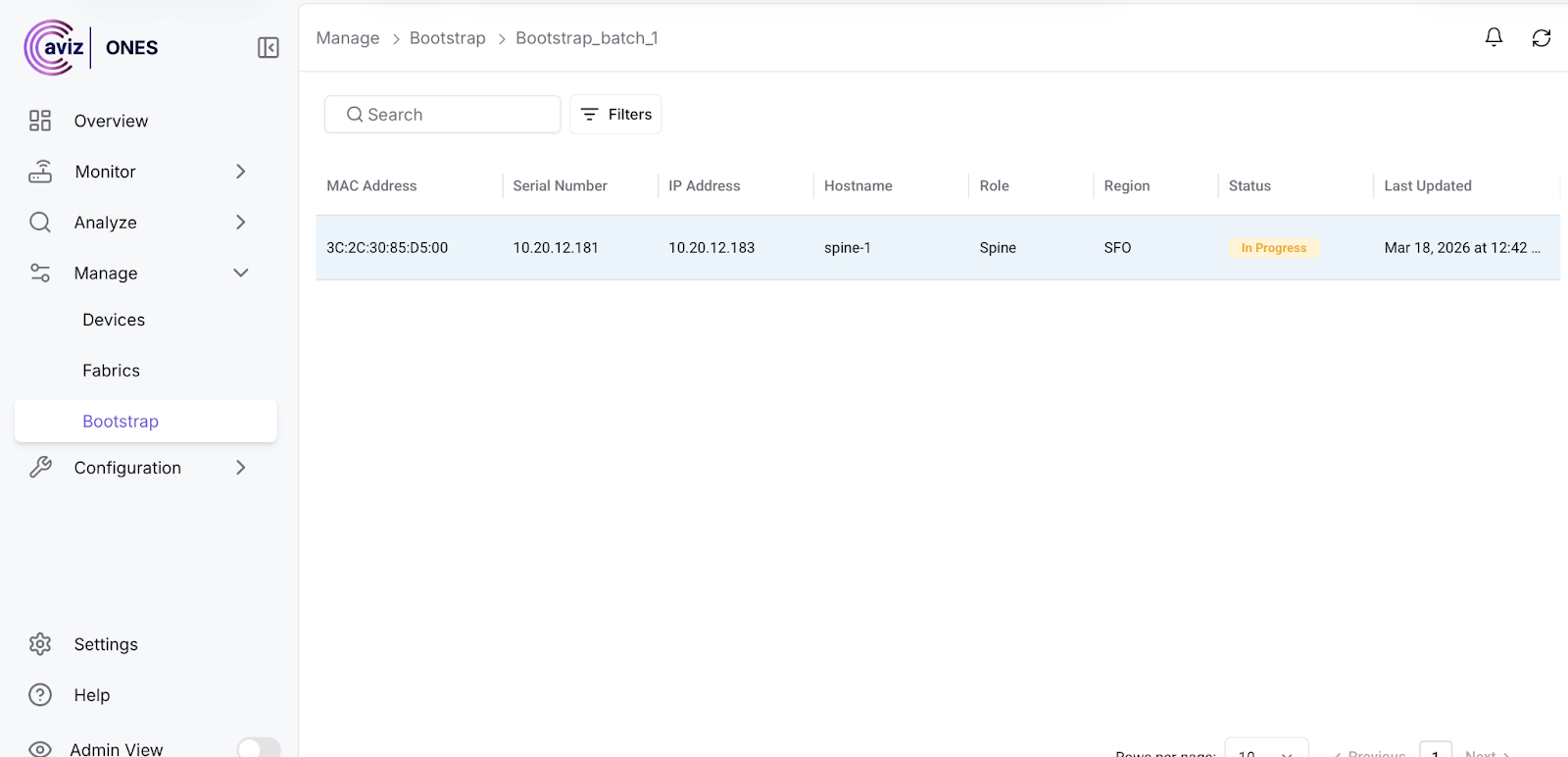Click the Settings gear icon
The height and width of the screenshot is (757, 1568).
point(40,644)
